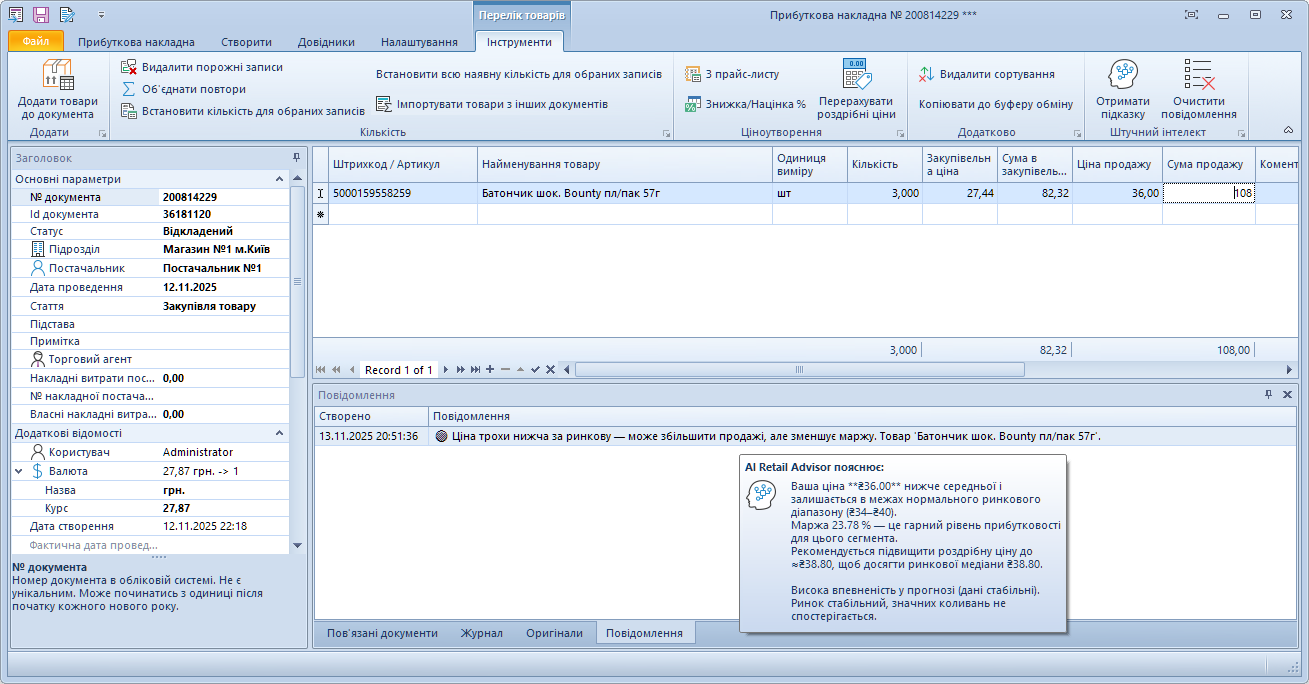This screenshot has height=684, width=1309.
Task: Collapse the 'Додаткові відомості' section
Action: click(x=279, y=433)
